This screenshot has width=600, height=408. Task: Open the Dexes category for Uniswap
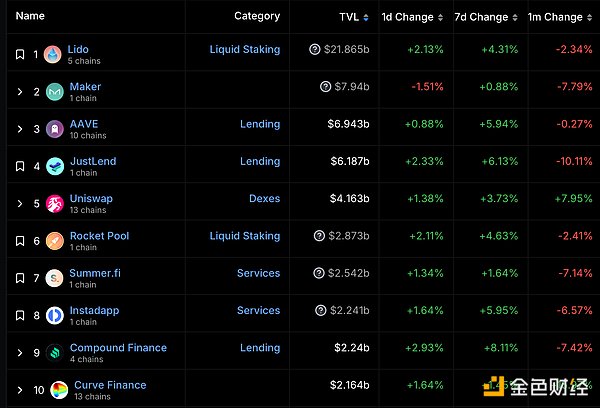pos(264,199)
